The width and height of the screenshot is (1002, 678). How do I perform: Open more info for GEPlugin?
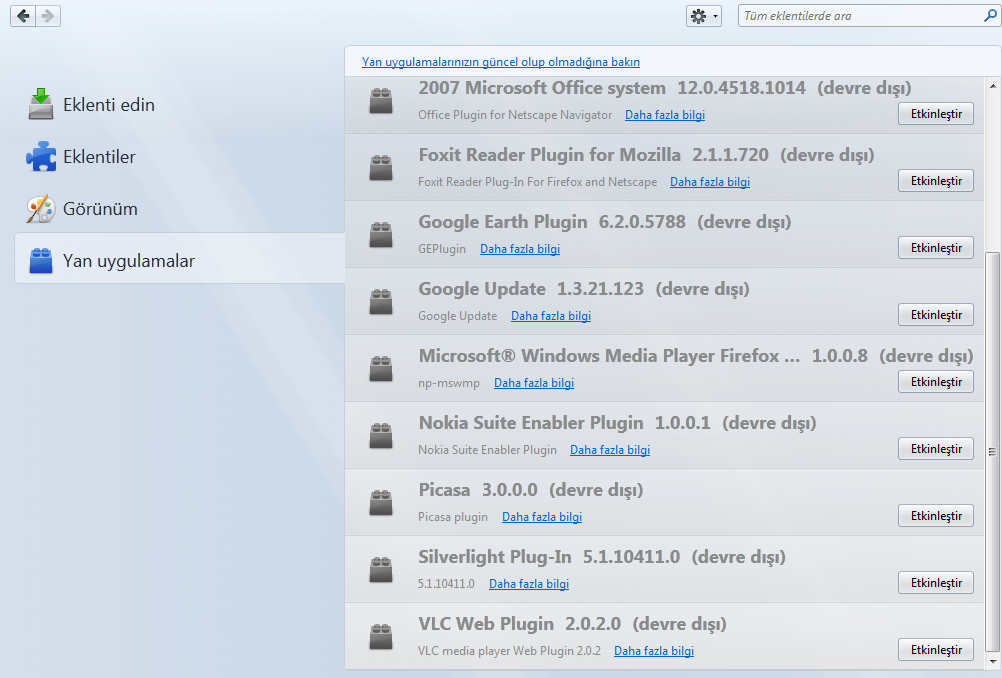[520, 249]
